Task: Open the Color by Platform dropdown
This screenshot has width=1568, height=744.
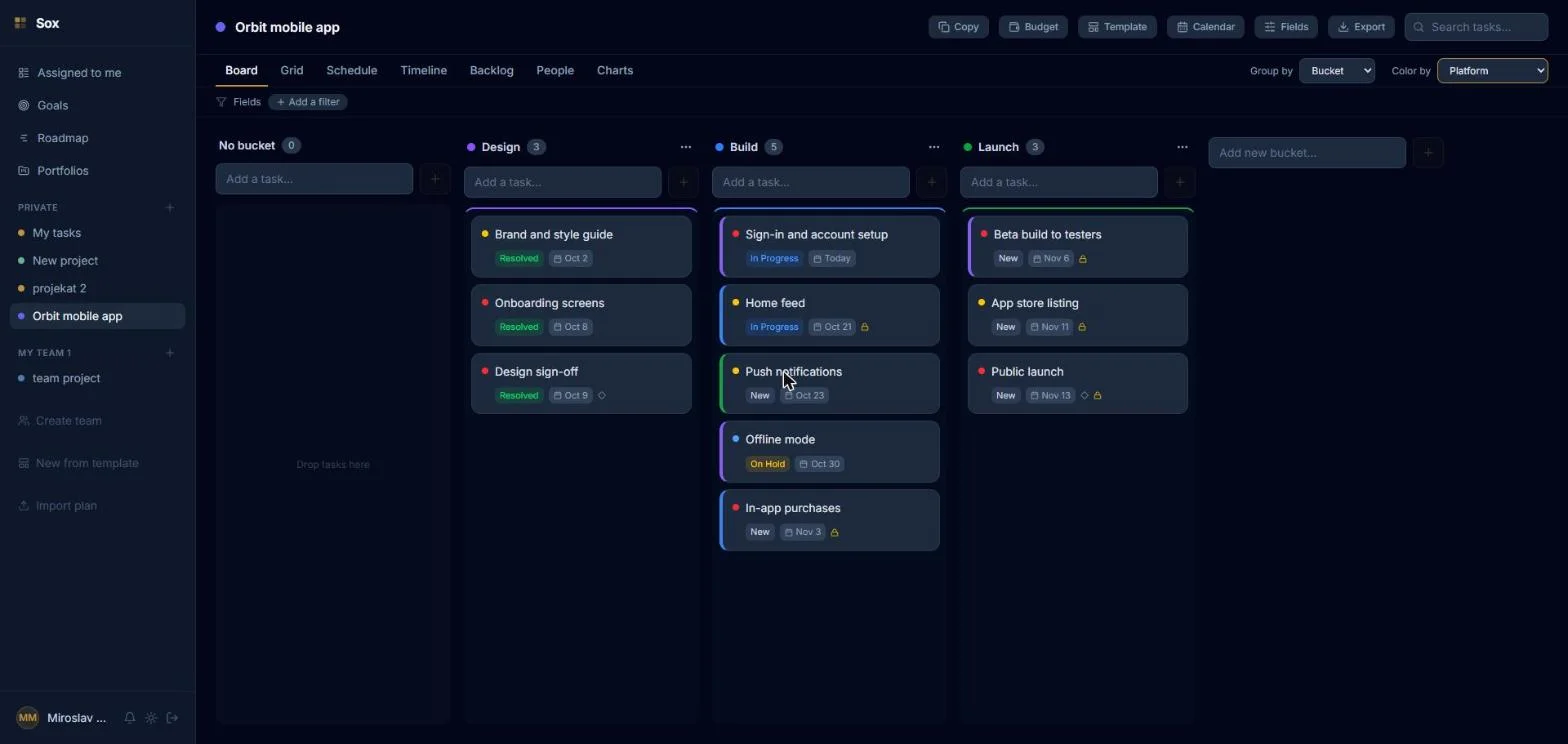Action: [x=1492, y=71]
